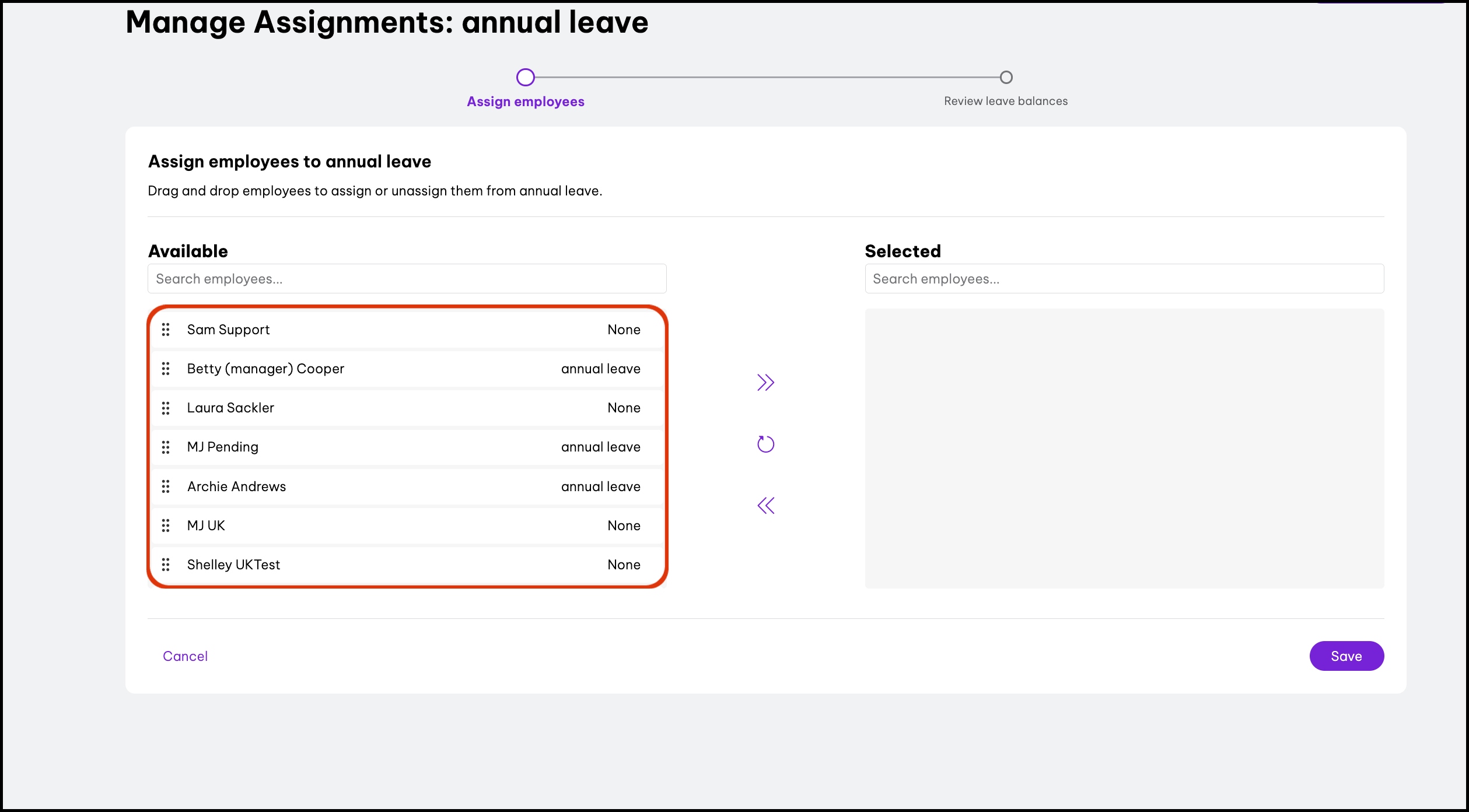
Task: Click drag handle next to Sam Support
Action: (x=166, y=330)
